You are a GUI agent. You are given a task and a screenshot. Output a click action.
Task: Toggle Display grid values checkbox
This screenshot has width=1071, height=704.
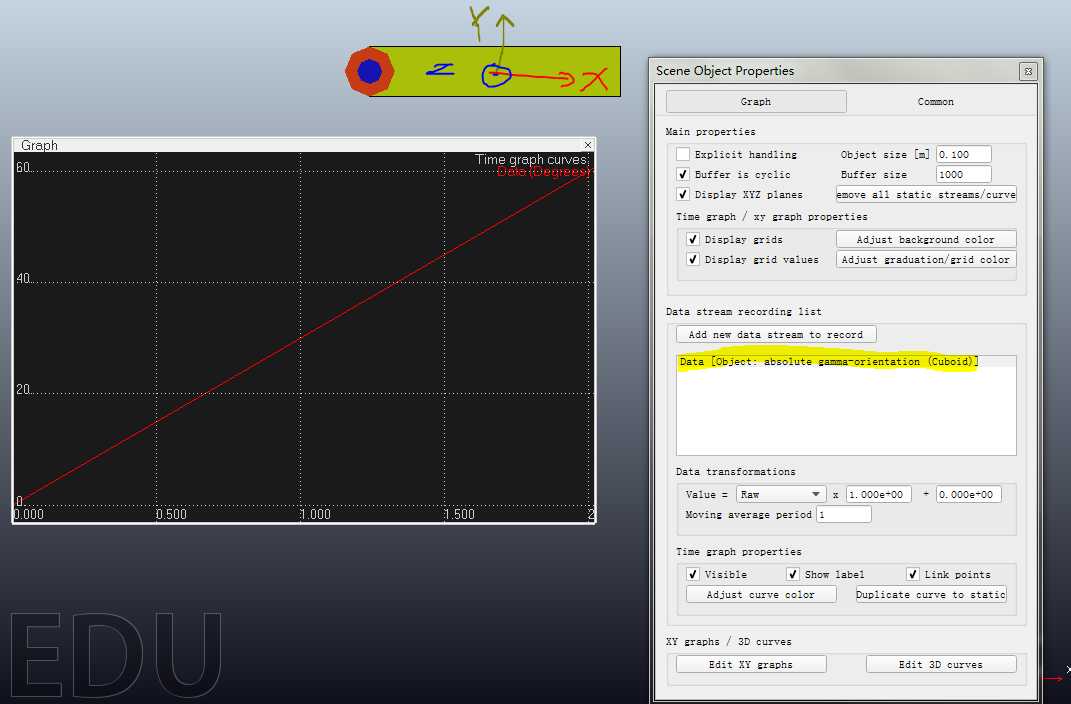pos(693,259)
